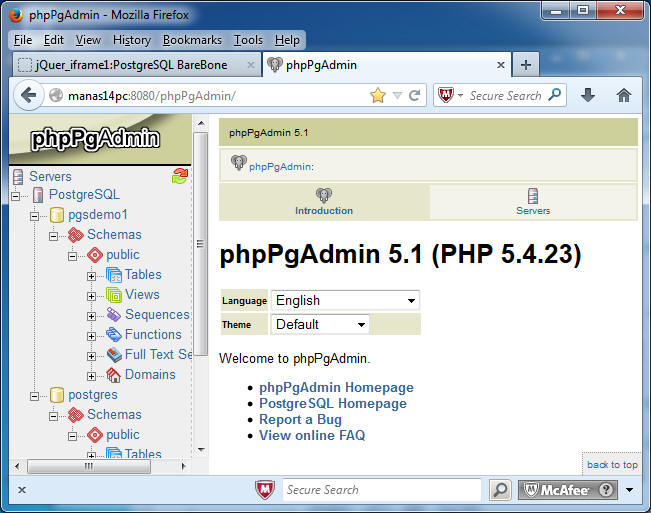Open a new browser tab
Screen dimensions: 651x513
[526, 65]
